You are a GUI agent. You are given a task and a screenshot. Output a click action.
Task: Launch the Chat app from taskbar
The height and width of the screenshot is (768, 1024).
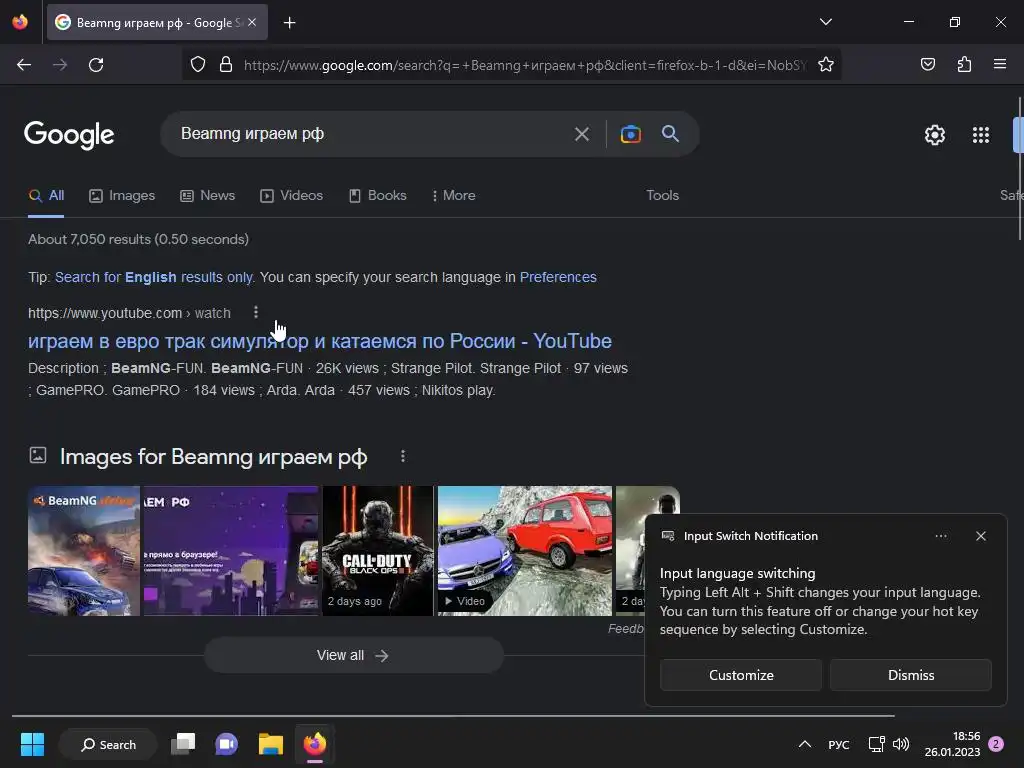point(227,744)
